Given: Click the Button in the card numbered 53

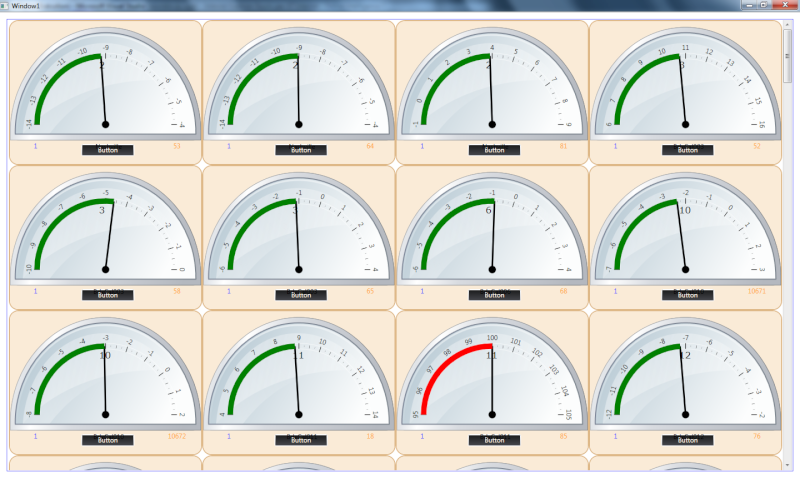Looking at the screenshot, I should [x=108, y=150].
